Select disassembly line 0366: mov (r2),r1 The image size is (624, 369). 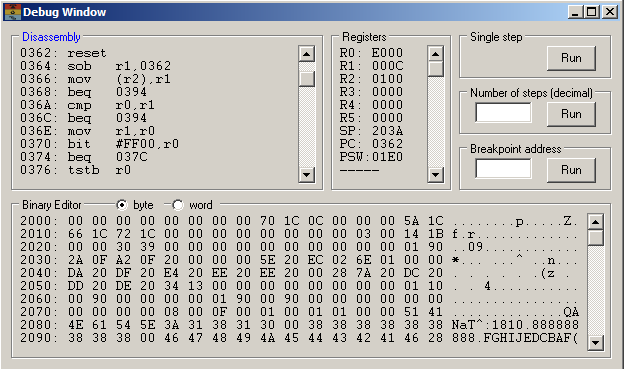[x=96, y=79]
